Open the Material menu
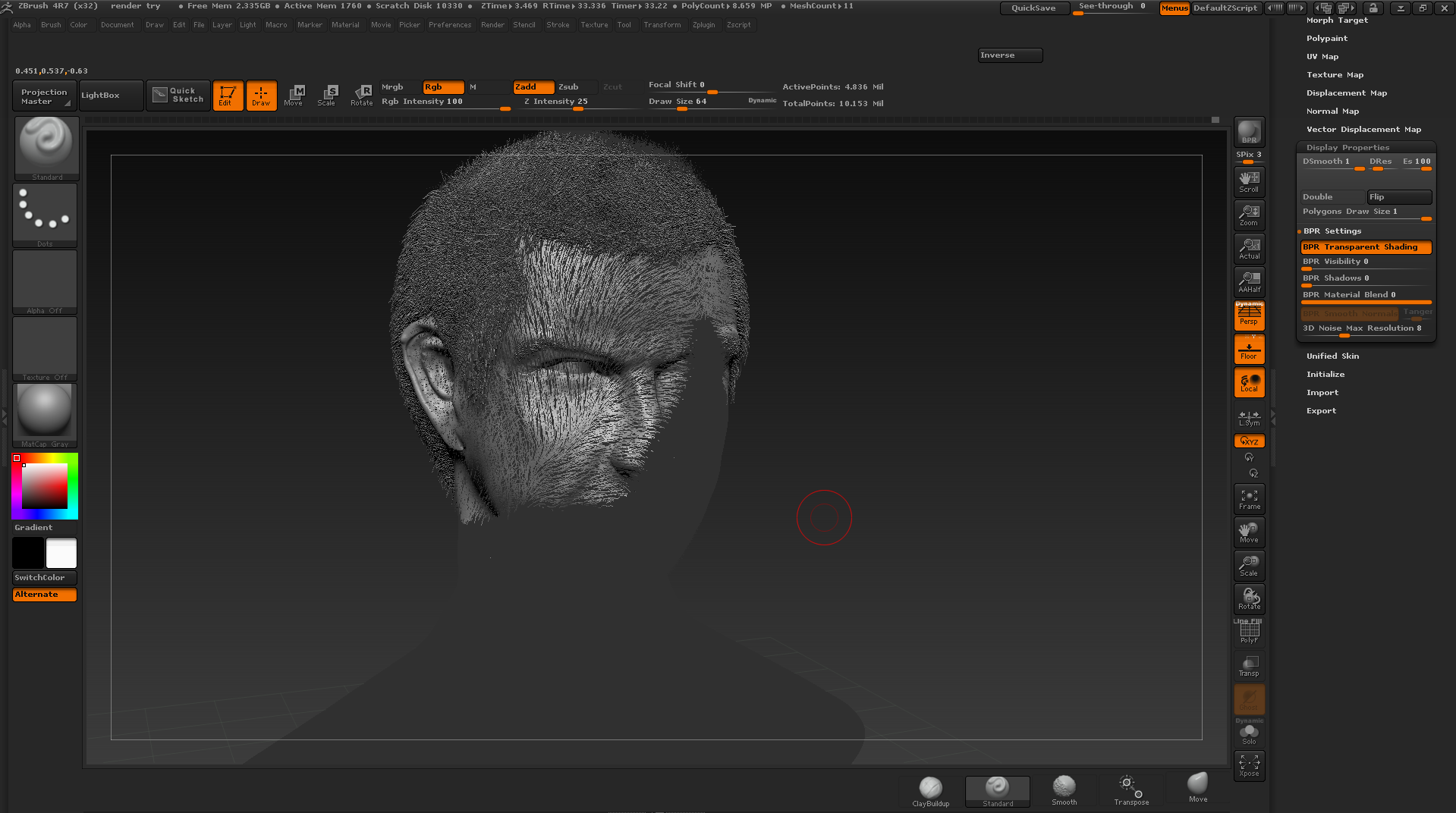This screenshot has height=813, width=1456. 345,25
